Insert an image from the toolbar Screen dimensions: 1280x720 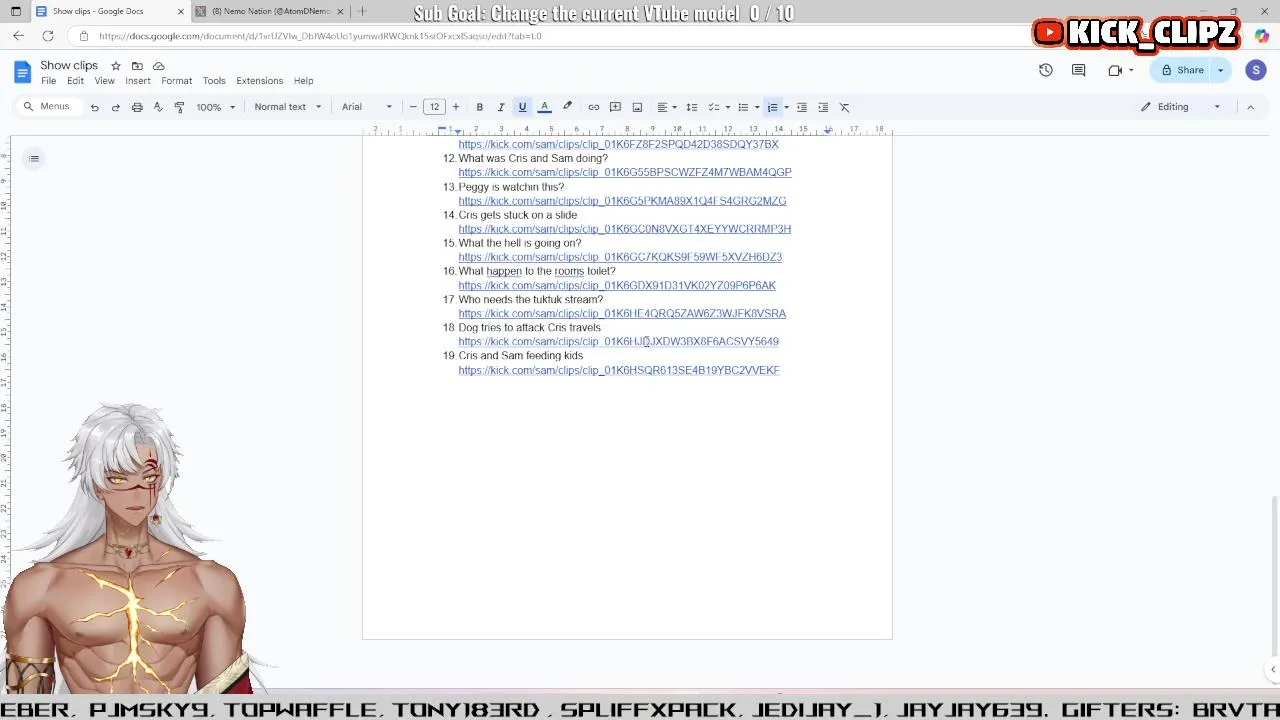[637, 107]
